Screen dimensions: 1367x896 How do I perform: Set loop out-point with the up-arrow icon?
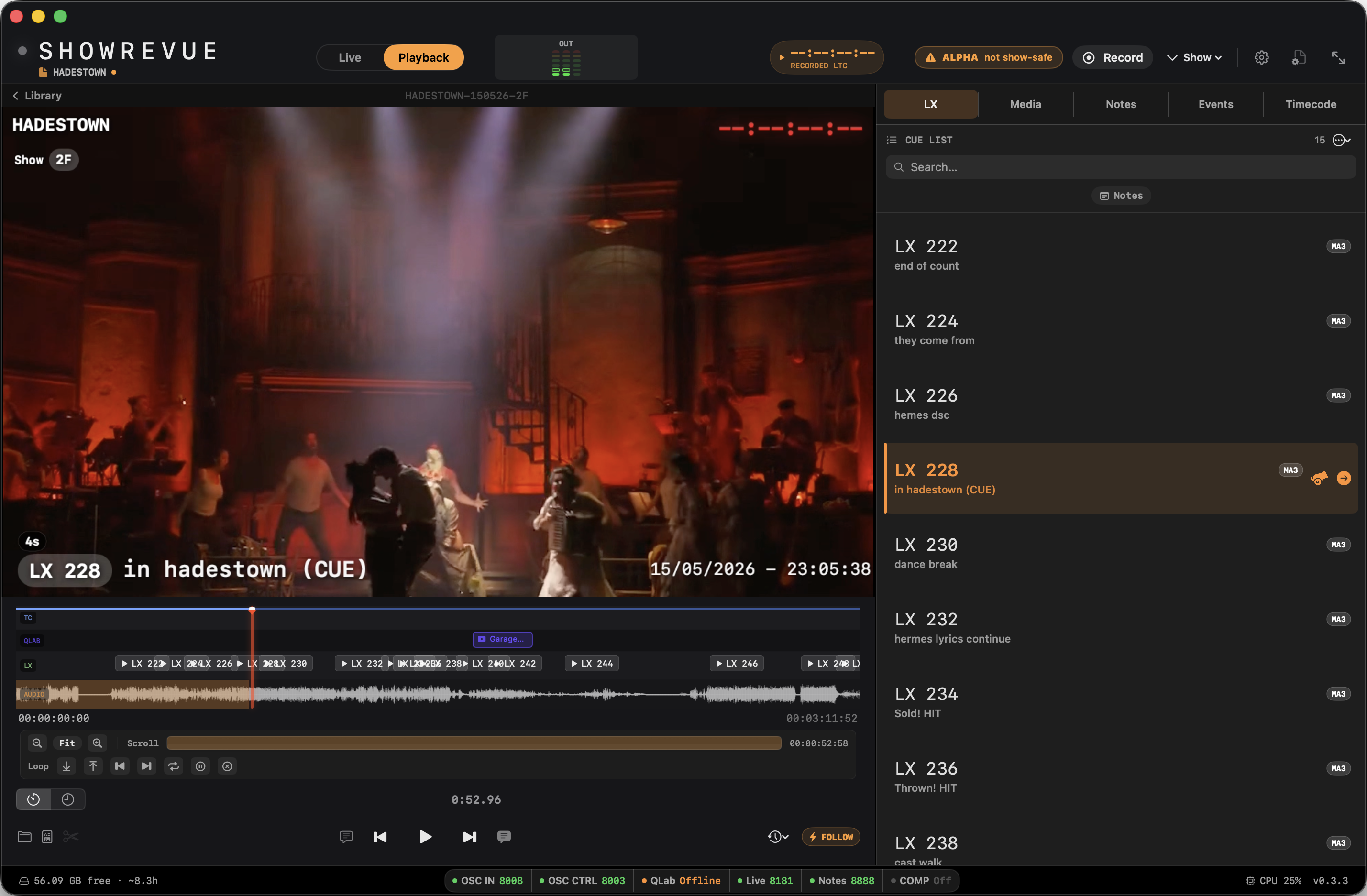click(x=93, y=766)
